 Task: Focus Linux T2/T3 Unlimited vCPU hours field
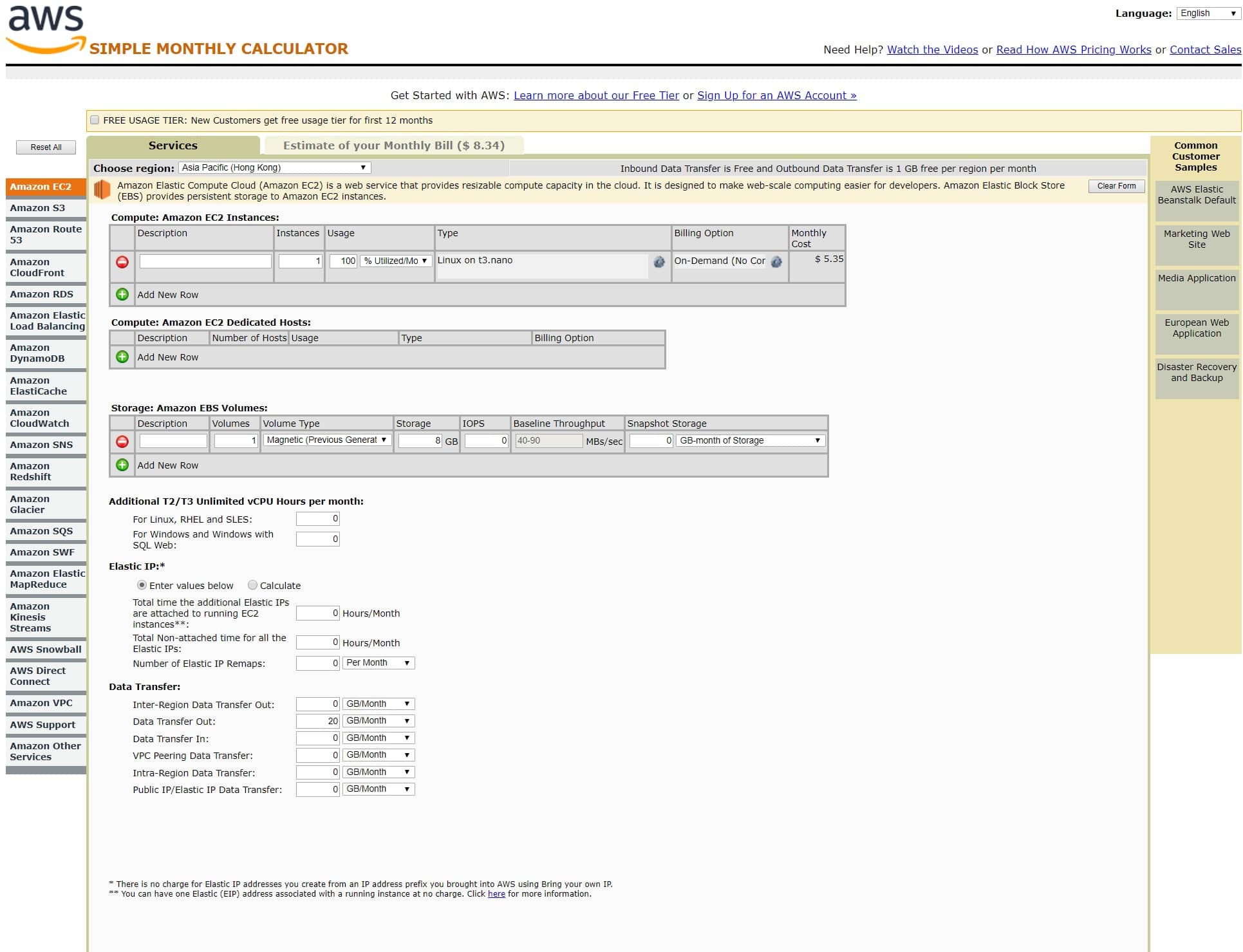(317, 519)
